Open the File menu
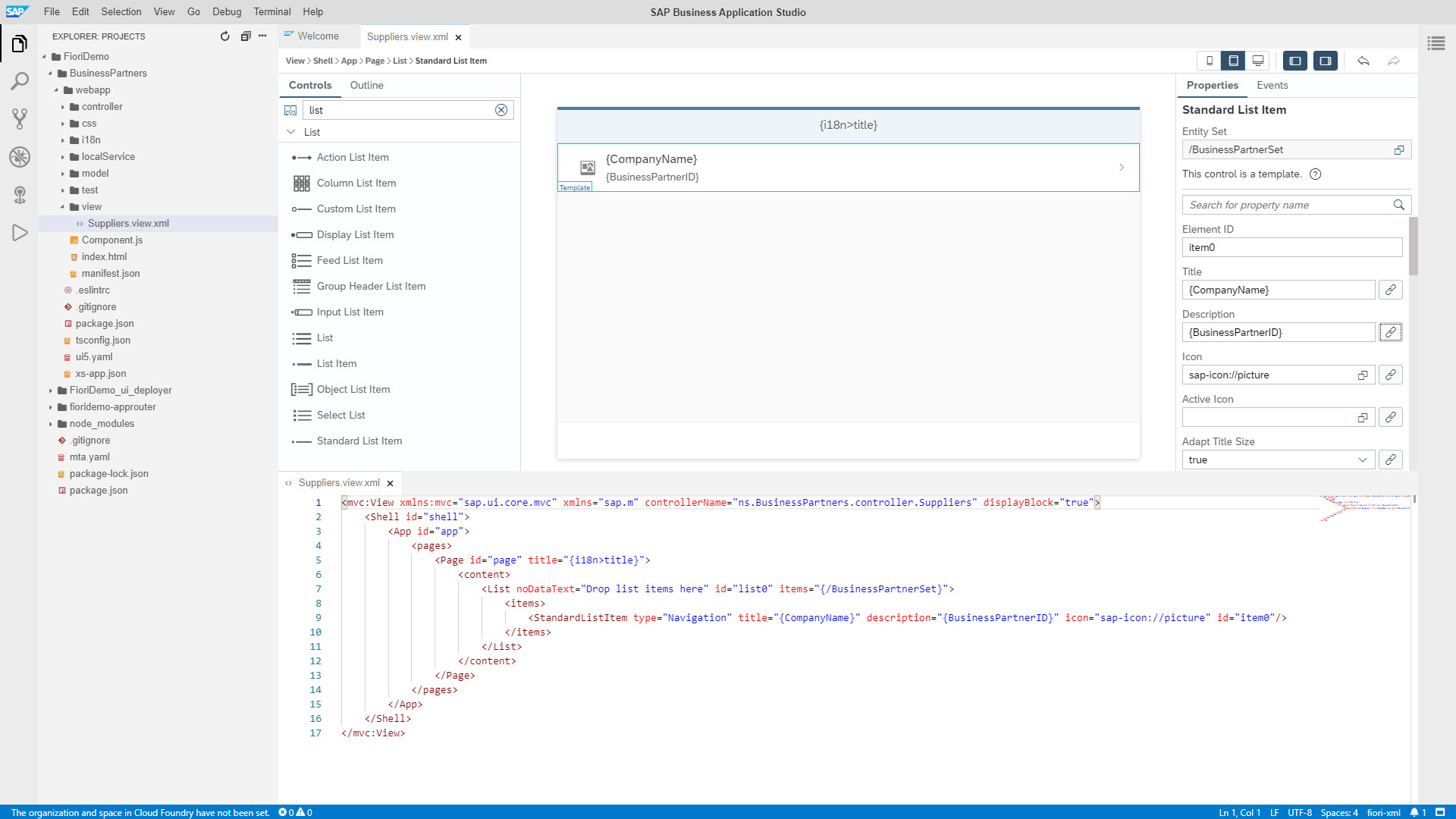Screen dimensions: 1456x819 [x=52, y=11]
